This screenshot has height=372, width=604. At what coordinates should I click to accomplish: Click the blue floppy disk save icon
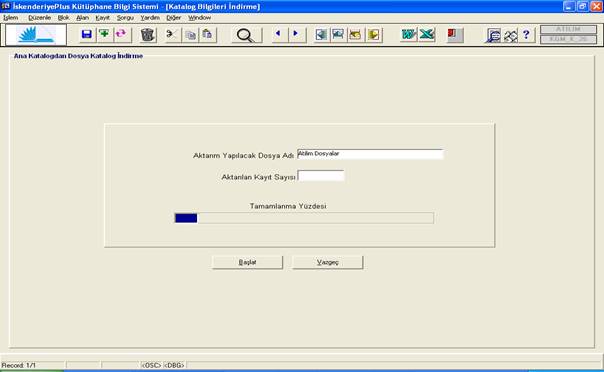tap(87, 35)
